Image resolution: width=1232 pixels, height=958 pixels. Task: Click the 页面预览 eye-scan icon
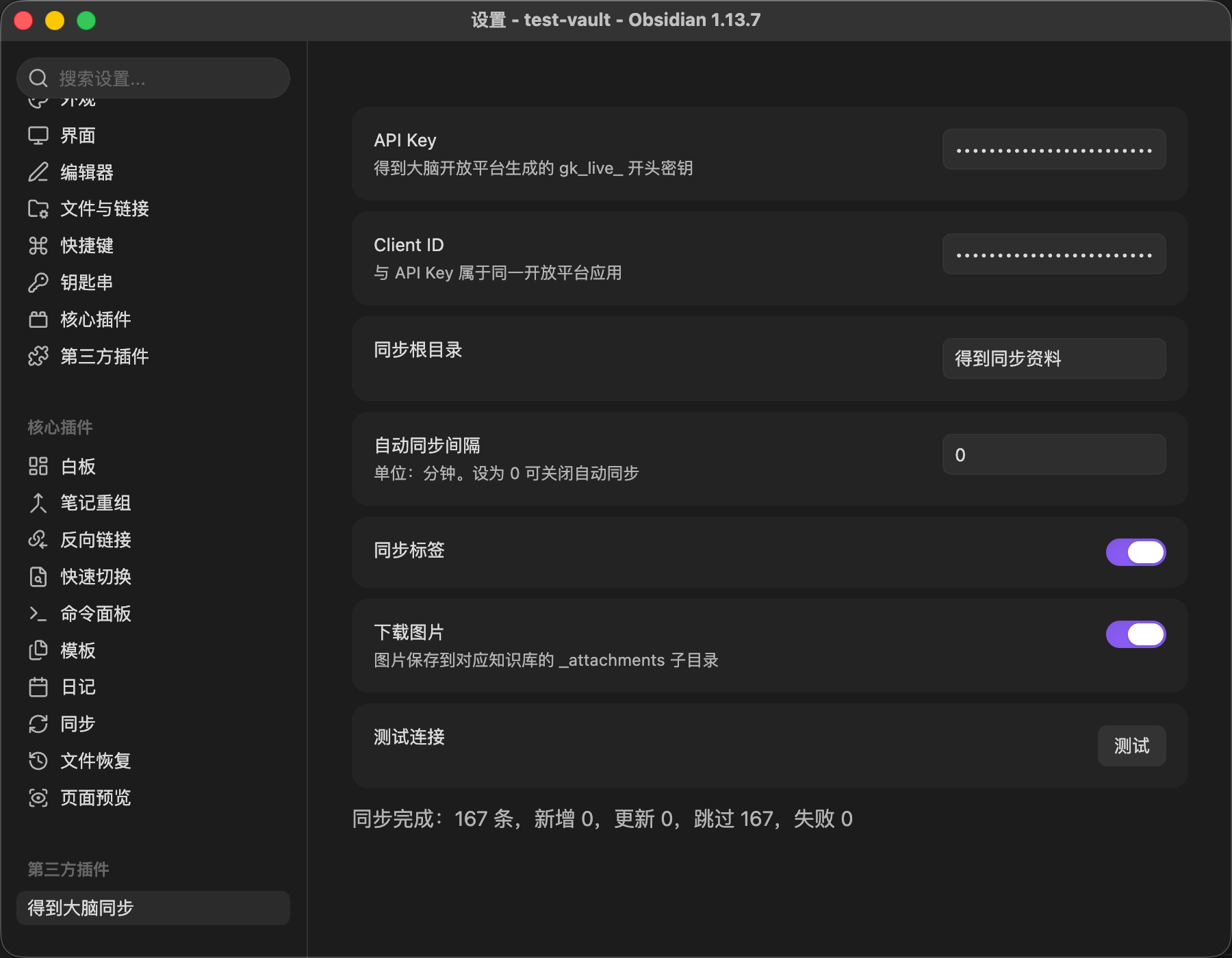[x=38, y=798]
